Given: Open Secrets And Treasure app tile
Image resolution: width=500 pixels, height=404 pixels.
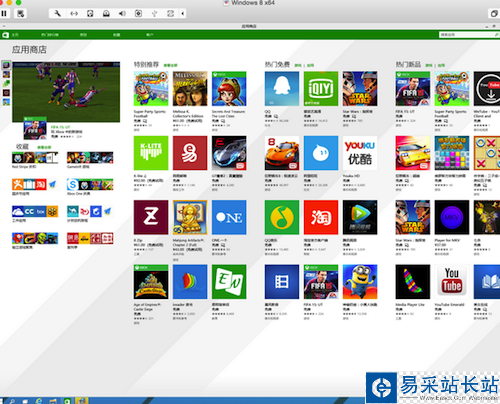Looking at the screenshot, I should (x=229, y=89).
